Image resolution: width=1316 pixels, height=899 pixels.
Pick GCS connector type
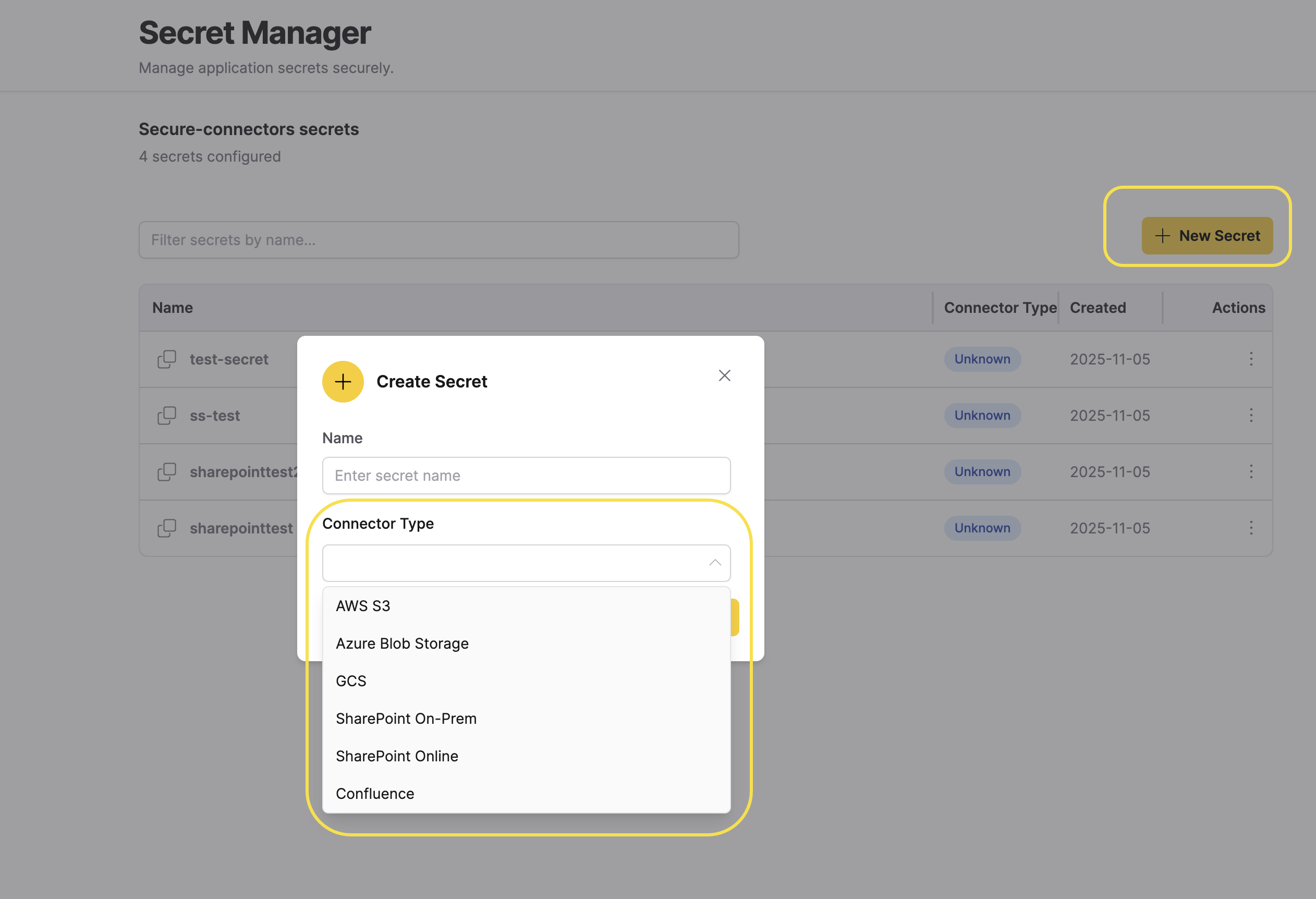click(351, 681)
